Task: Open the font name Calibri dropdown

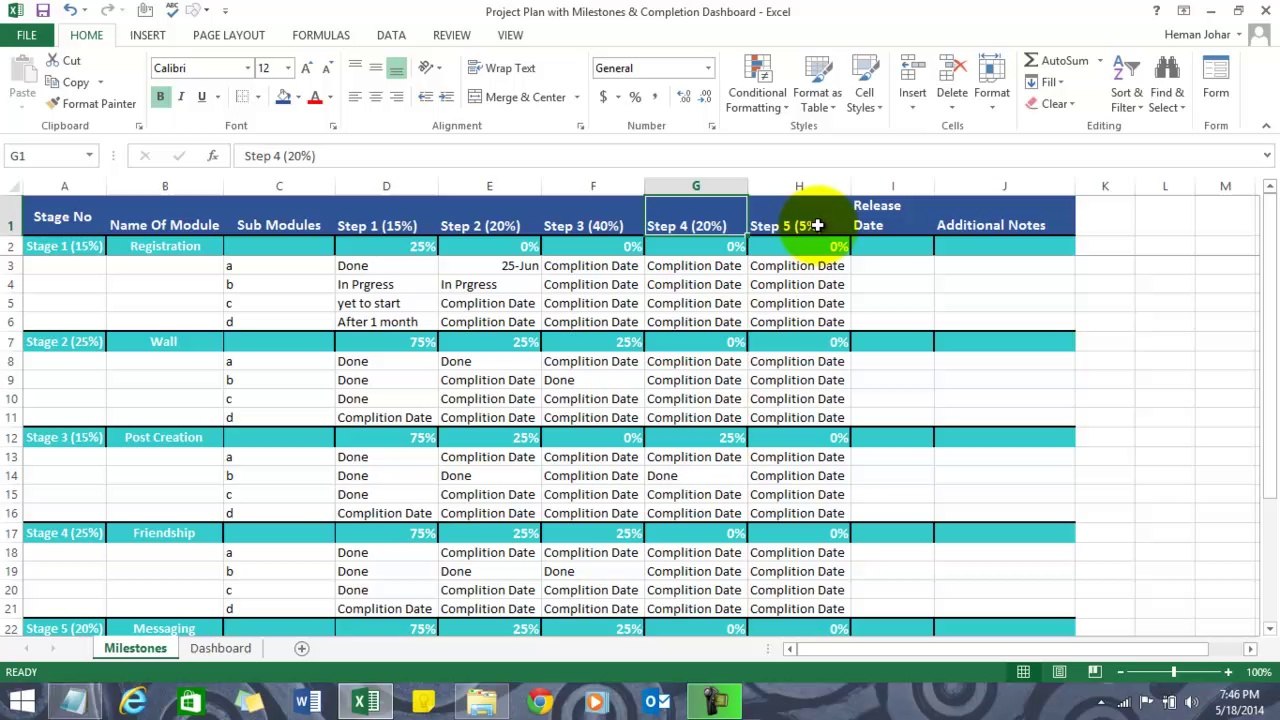Action: point(248,68)
